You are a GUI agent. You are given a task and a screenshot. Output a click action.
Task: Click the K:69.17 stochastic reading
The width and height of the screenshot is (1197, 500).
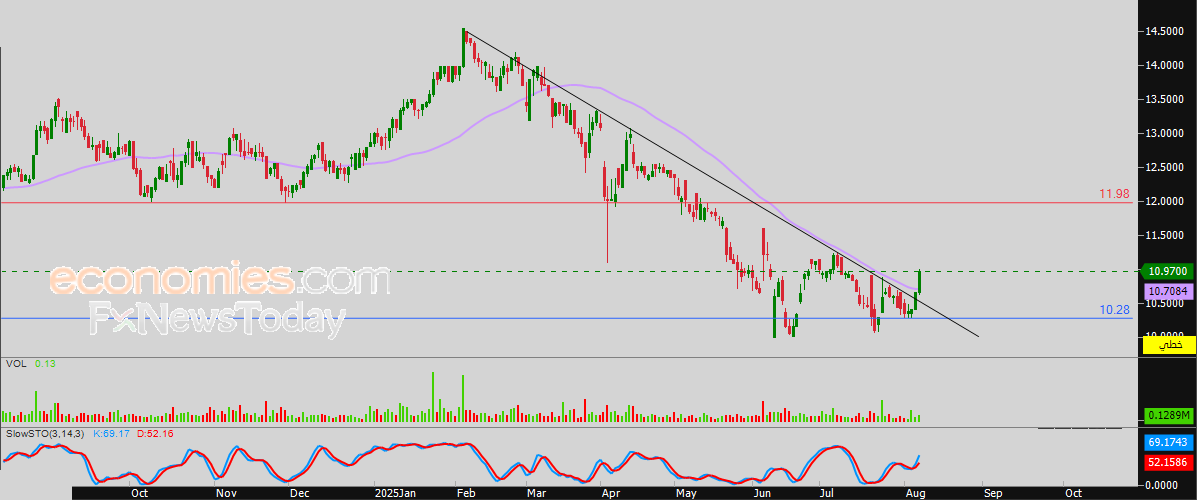point(110,433)
